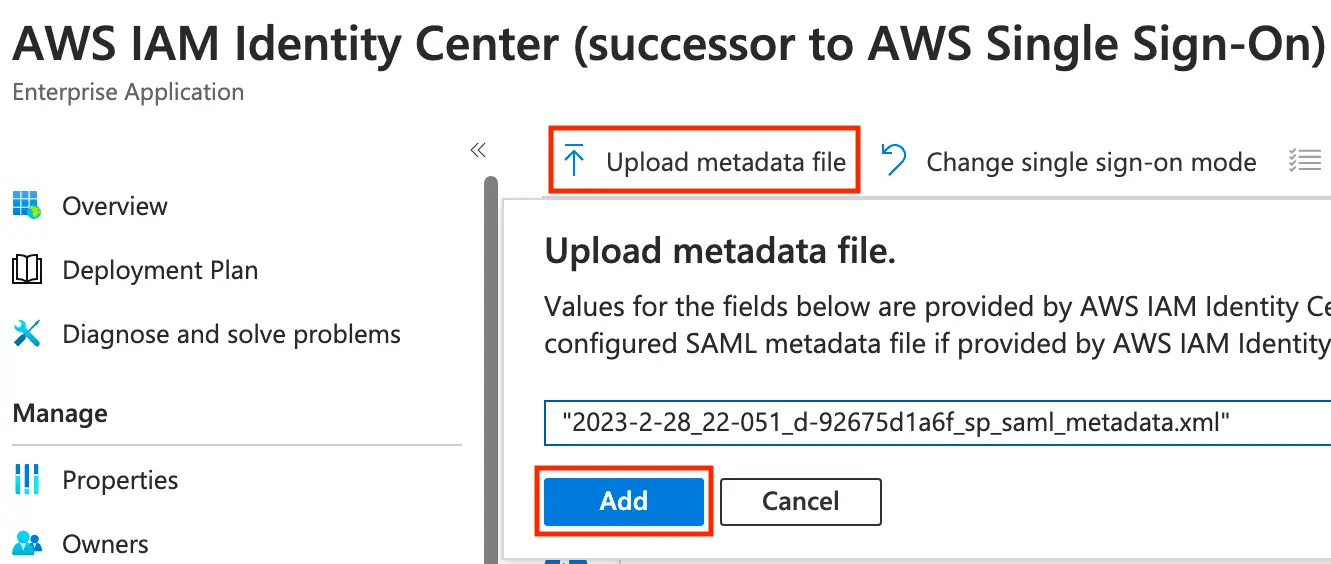Click the Deployment Plan book icon

[x=26, y=270]
